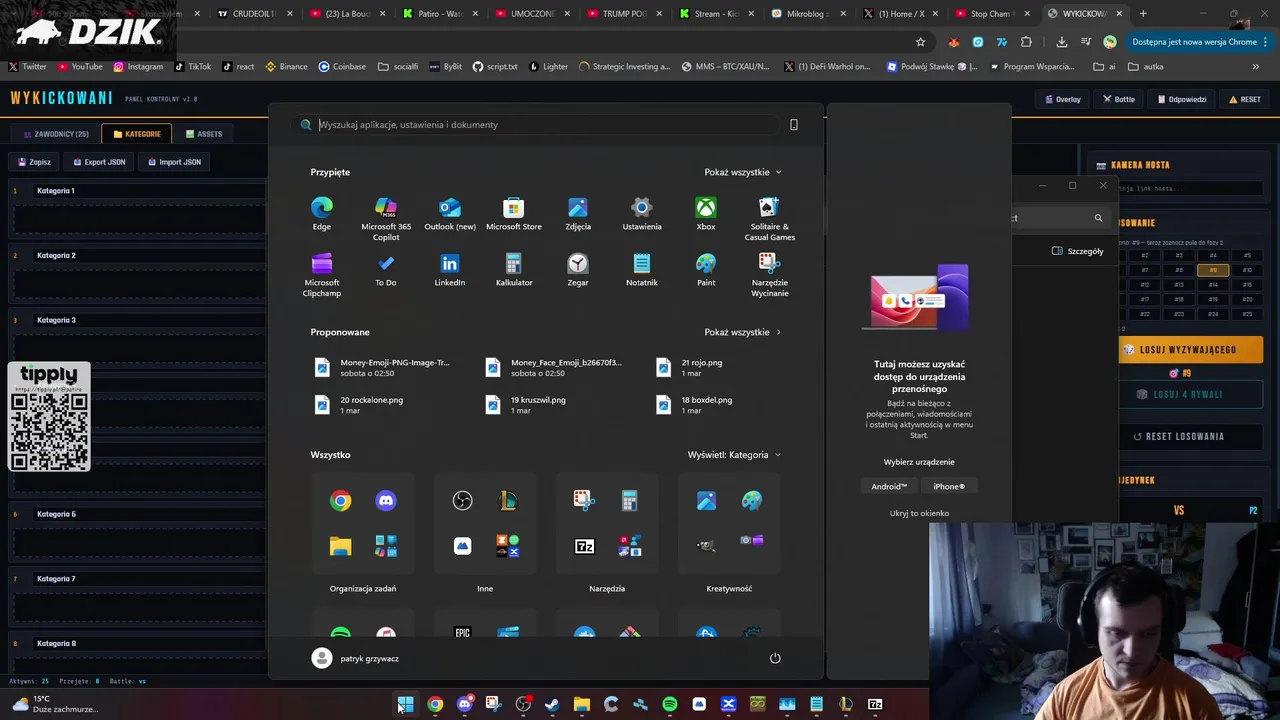Screen dimensions: 1280x720
Task: Click the Zapisz button
Action: pos(33,162)
